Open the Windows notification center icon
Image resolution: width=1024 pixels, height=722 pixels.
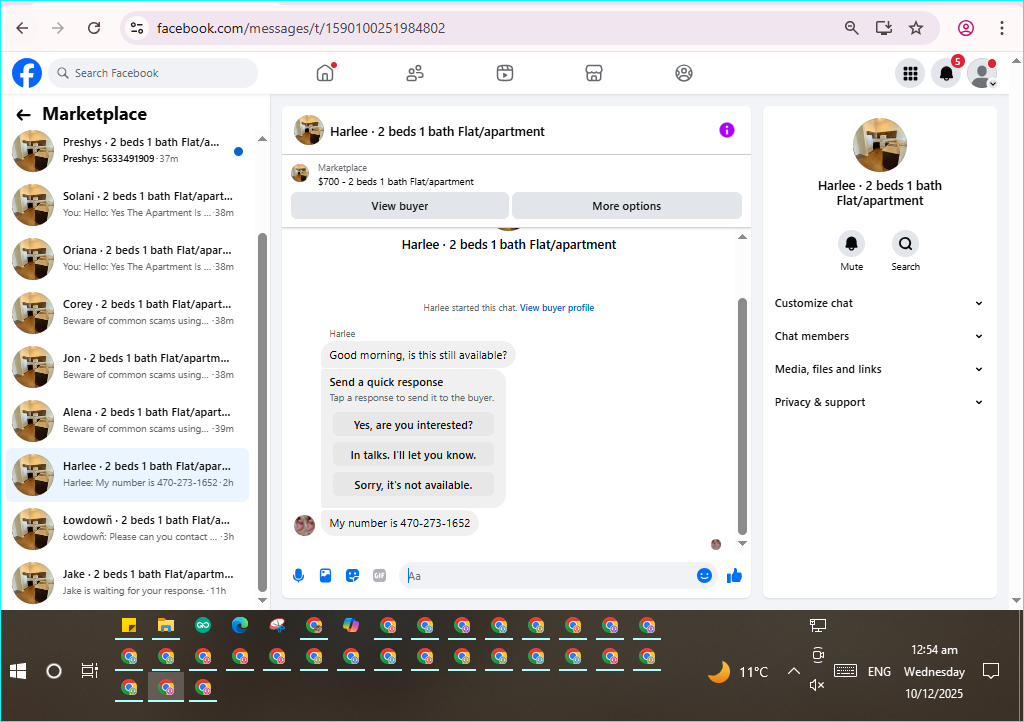pyautogui.click(x=991, y=671)
